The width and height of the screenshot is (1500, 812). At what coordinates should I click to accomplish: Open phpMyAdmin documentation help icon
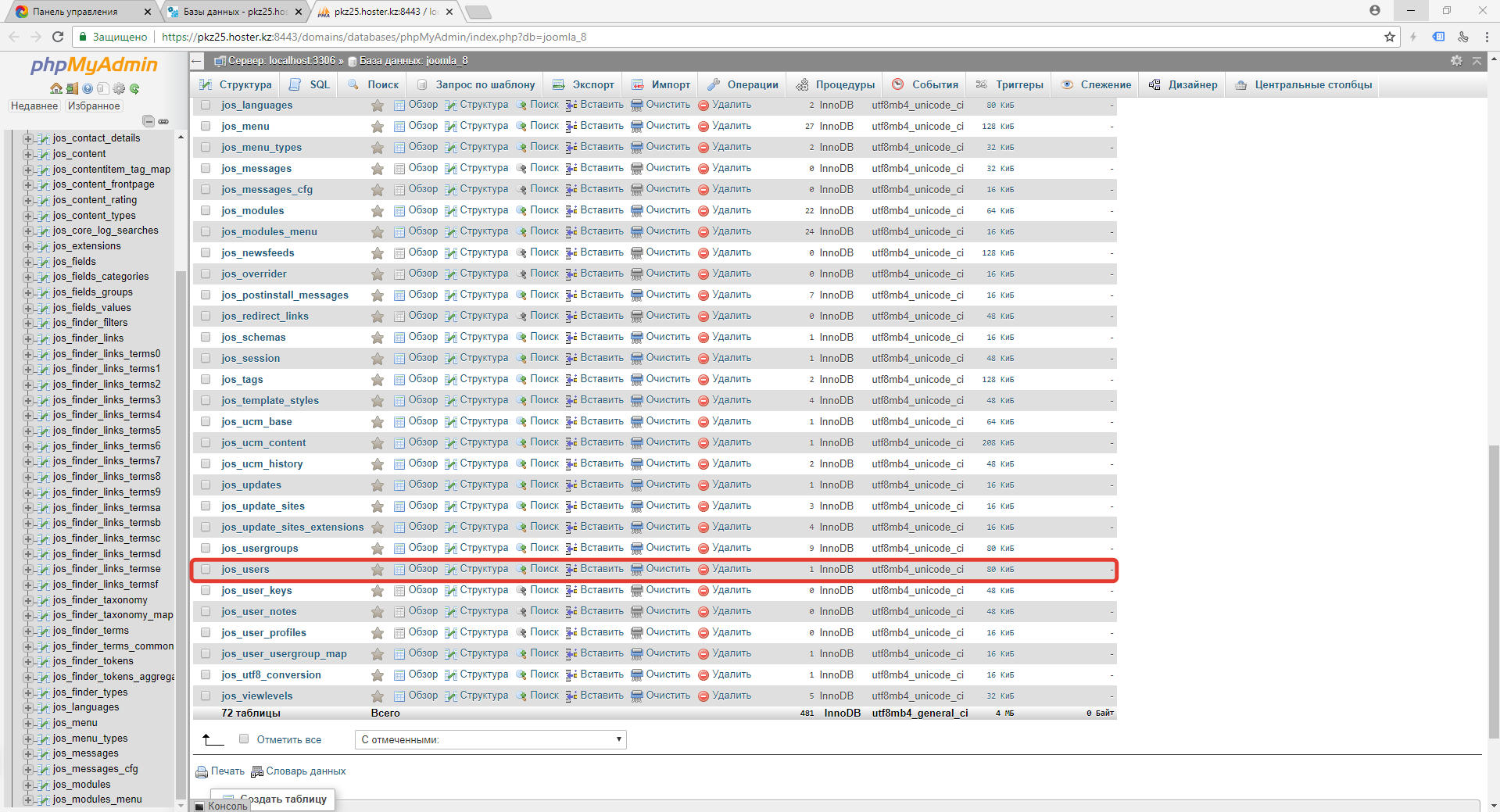pyautogui.click(x=88, y=88)
